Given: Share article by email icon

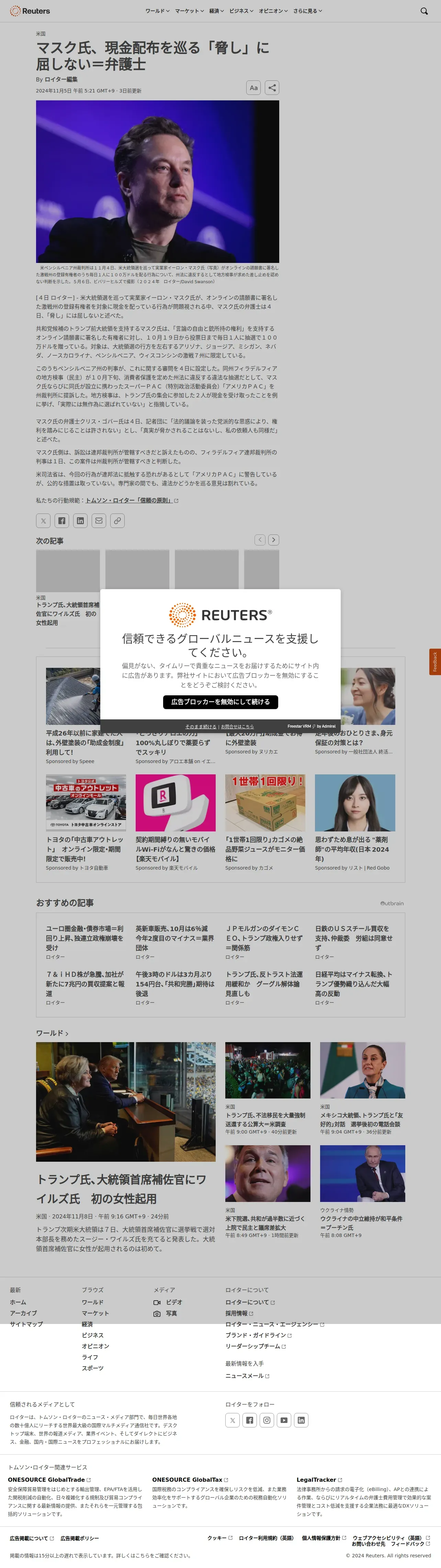Looking at the screenshot, I should 99,520.
